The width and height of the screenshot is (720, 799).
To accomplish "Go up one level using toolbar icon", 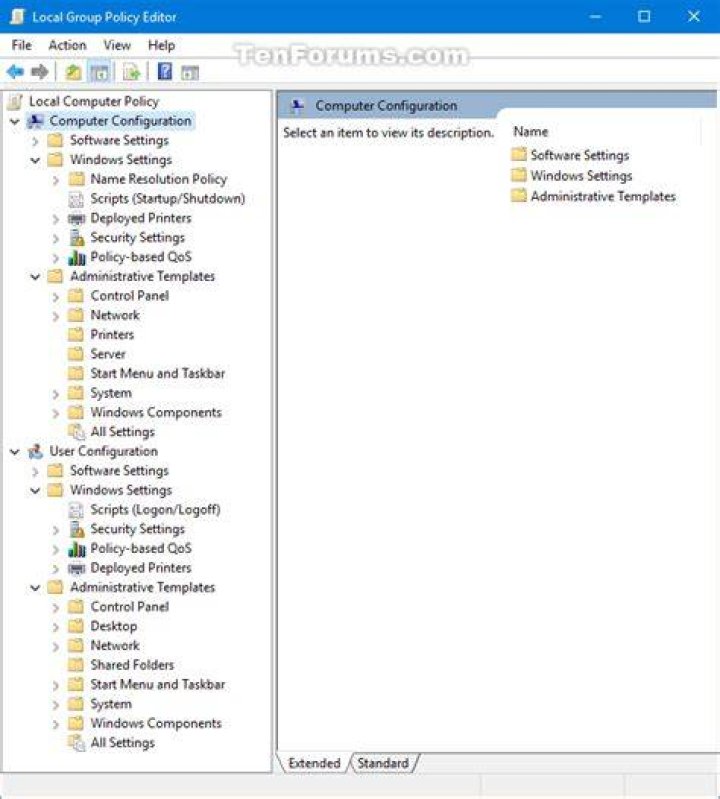I will (x=73, y=72).
